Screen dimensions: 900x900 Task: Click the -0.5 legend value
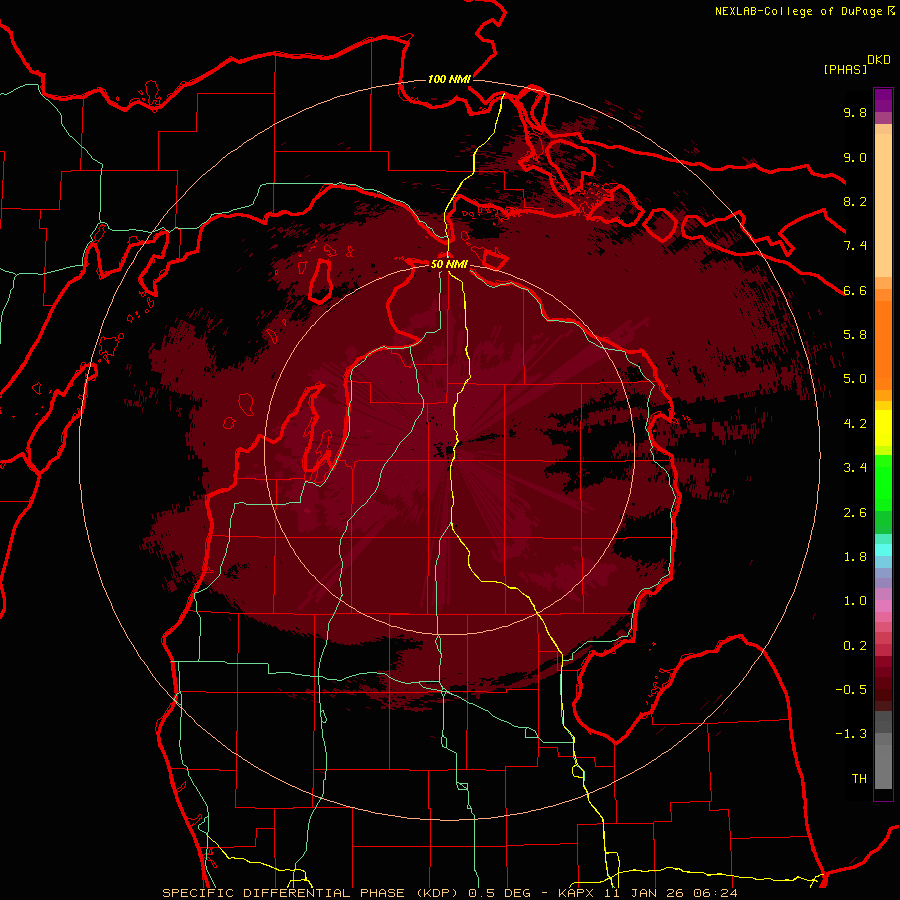[851, 690]
